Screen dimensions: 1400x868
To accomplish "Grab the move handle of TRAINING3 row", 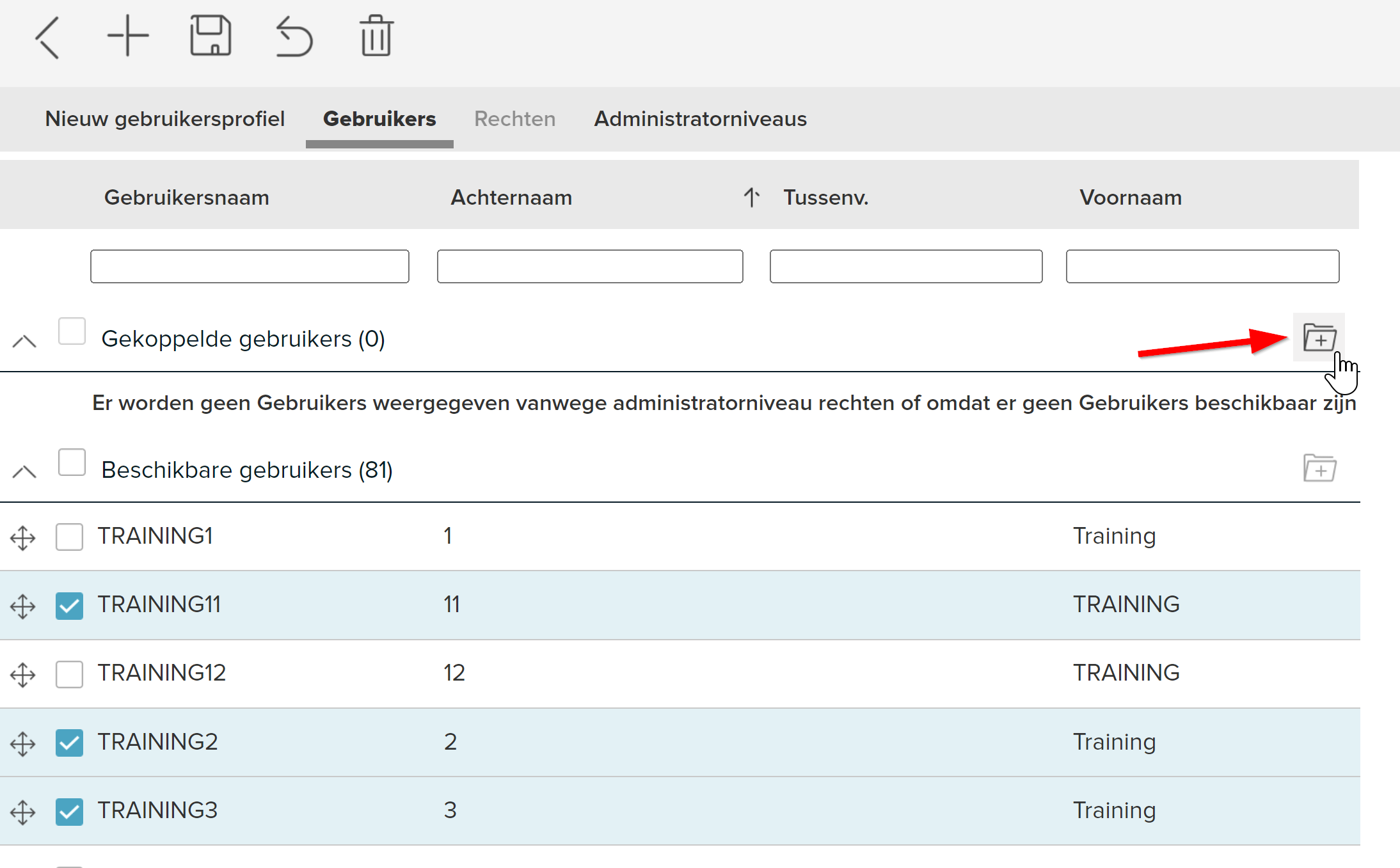I will 23,812.
